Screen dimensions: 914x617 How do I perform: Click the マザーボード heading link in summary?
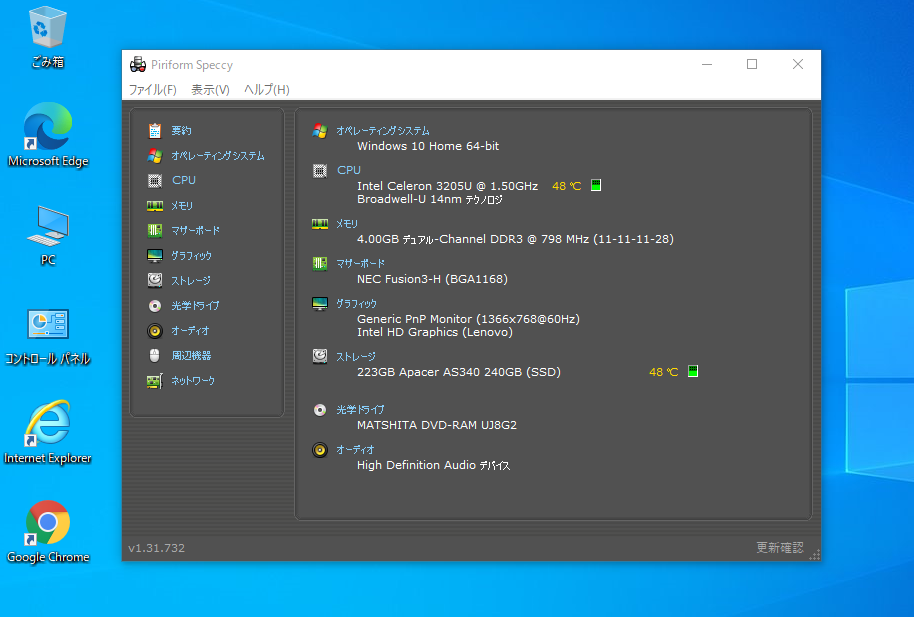360,264
